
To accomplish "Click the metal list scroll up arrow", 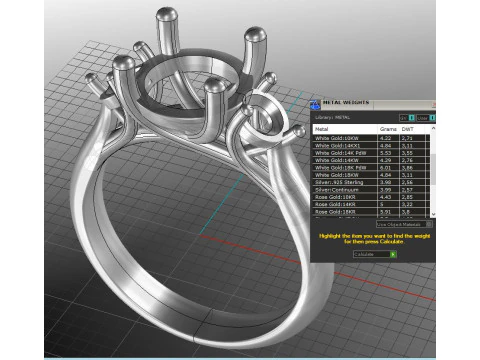I will click(433, 128).
